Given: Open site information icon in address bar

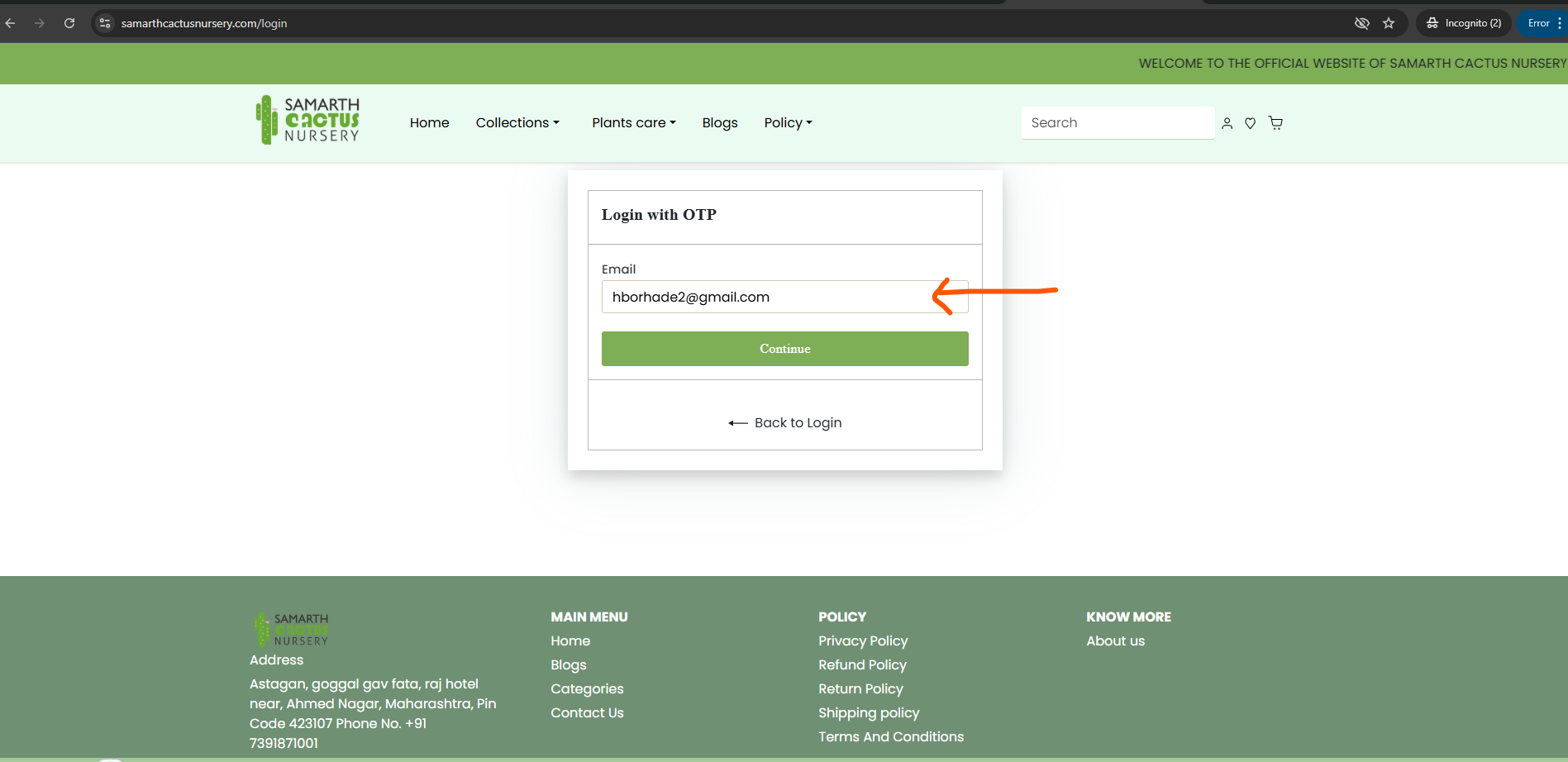Looking at the screenshot, I should click(105, 23).
